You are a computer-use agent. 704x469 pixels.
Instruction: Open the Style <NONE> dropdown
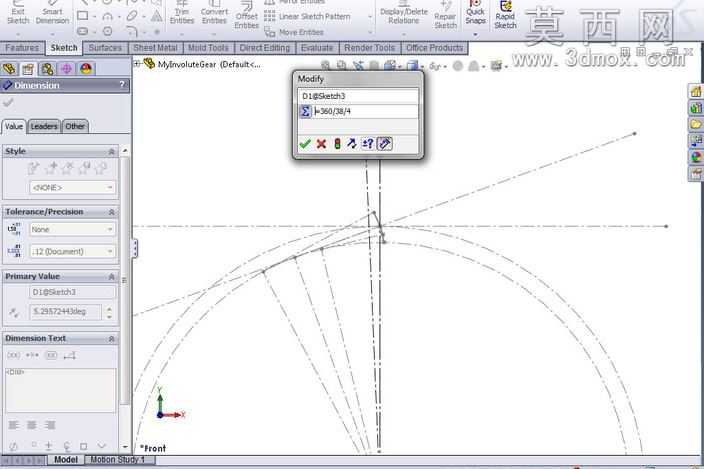(72, 188)
